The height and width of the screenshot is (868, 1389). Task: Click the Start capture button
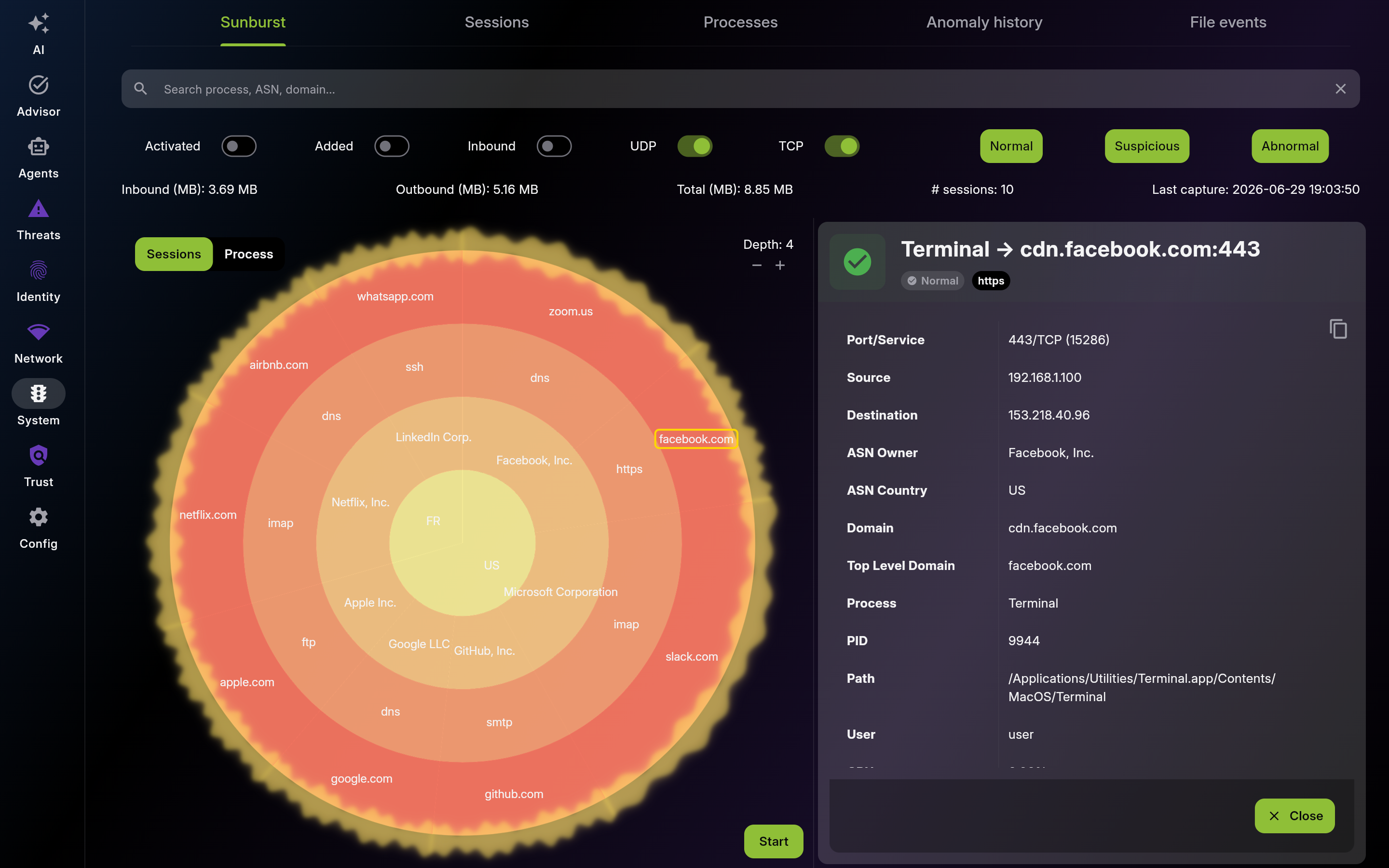pyautogui.click(x=773, y=841)
